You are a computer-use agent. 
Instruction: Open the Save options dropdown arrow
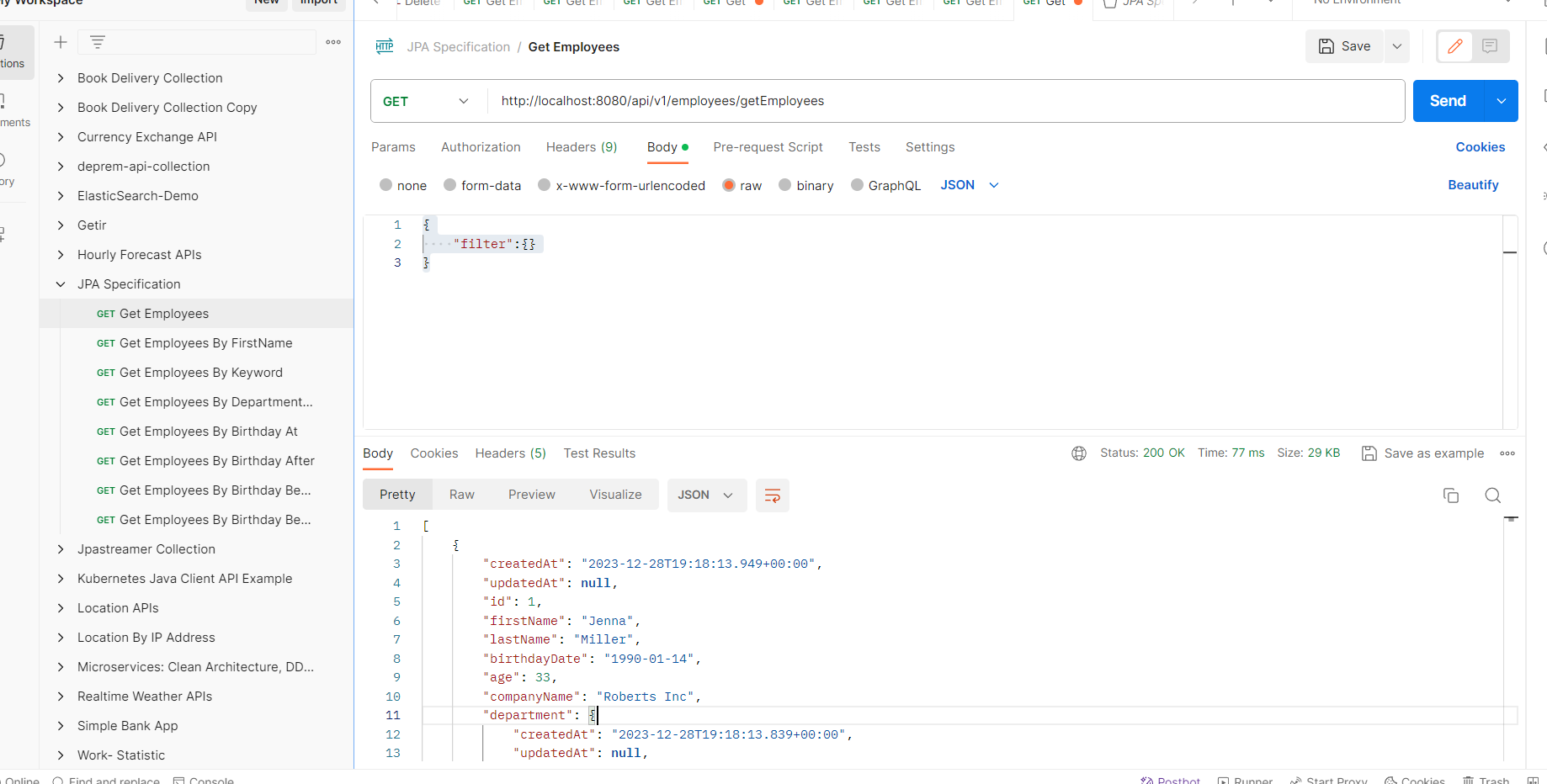tap(1397, 46)
